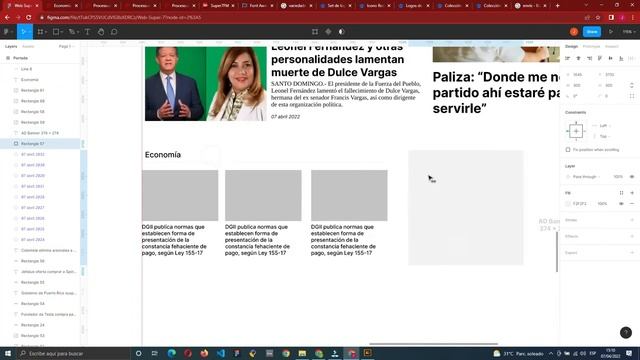640x360 pixels.
Task: Remove the F2F2F2 fill with minus icon
Action: tap(632, 203)
